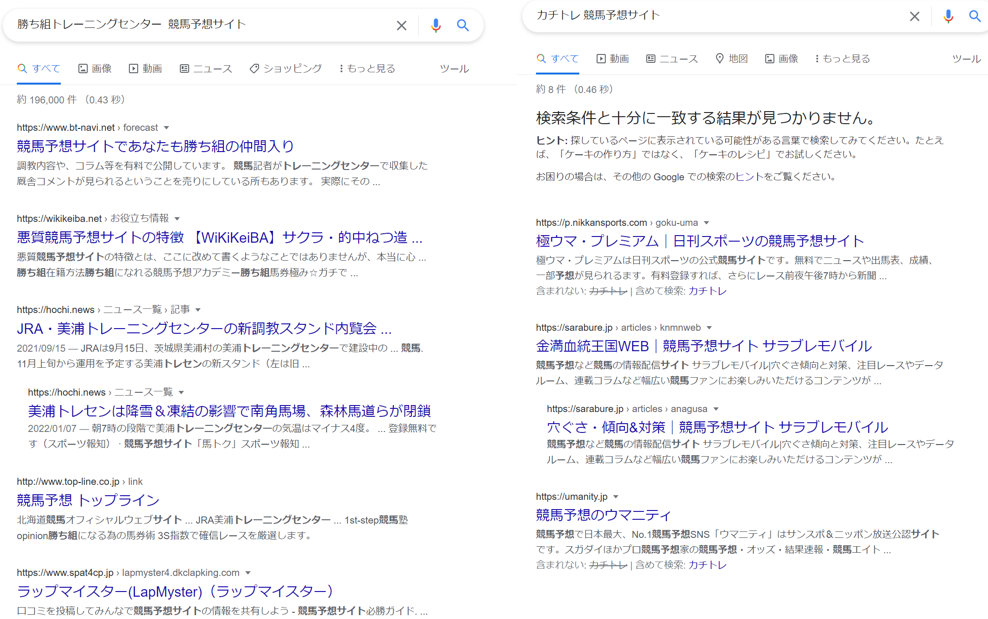Switch to the 動画 tab in the left search results

coord(146,69)
